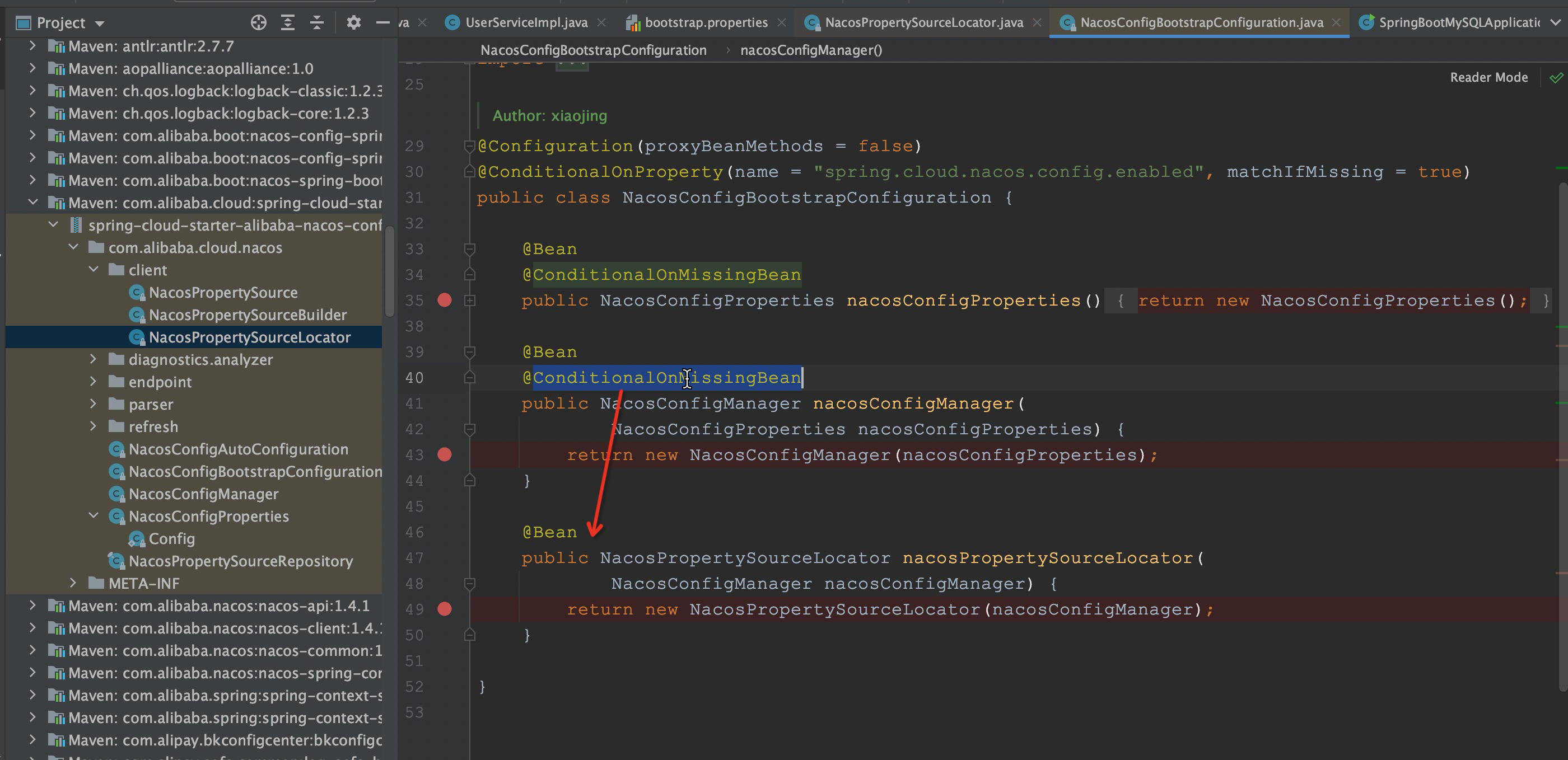Remove the breakpoint on line 35

tap(444, 301)
